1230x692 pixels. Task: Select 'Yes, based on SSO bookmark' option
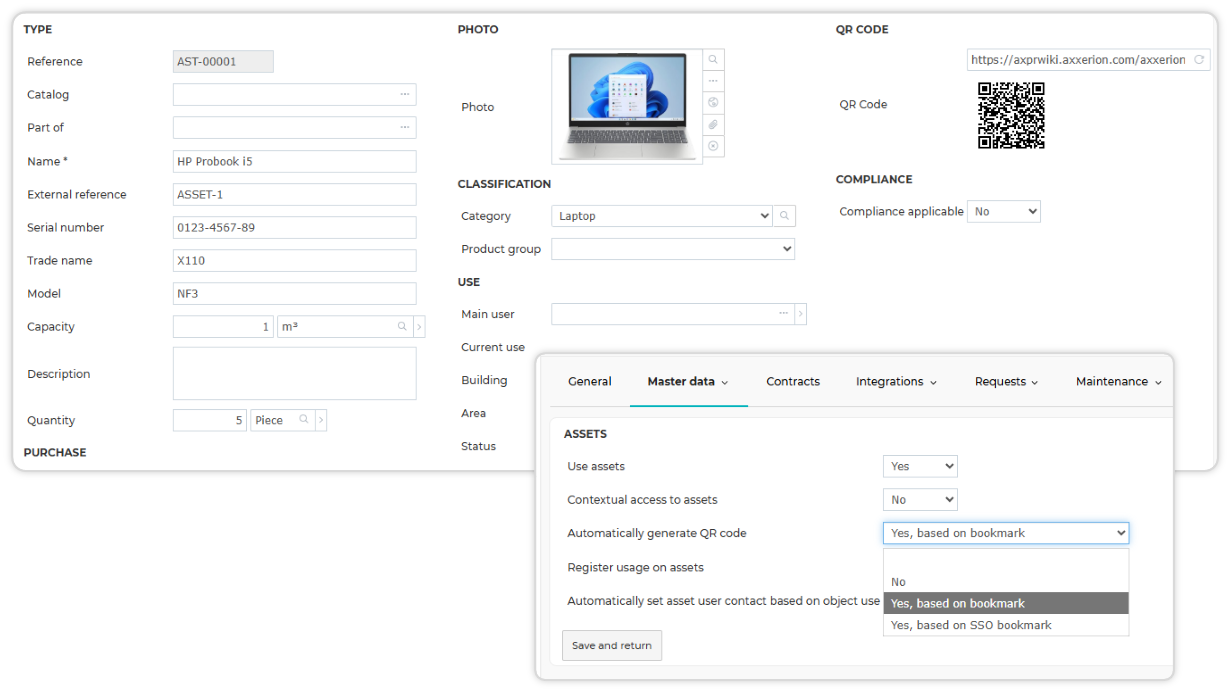click(x=1006, y=625)
